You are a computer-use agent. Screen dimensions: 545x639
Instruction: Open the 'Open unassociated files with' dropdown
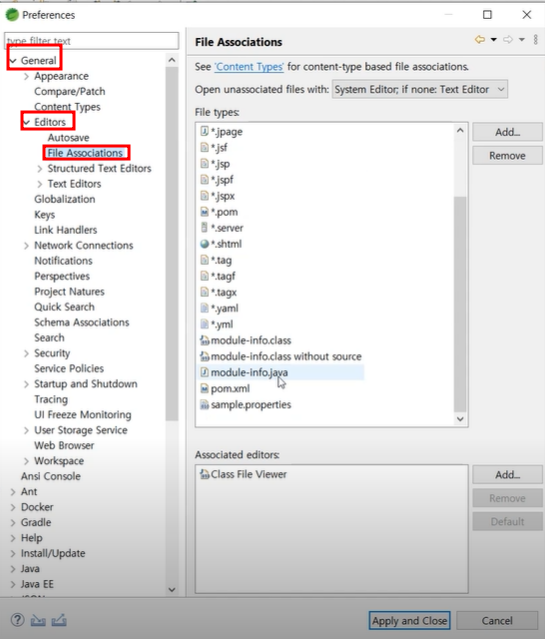419,89
